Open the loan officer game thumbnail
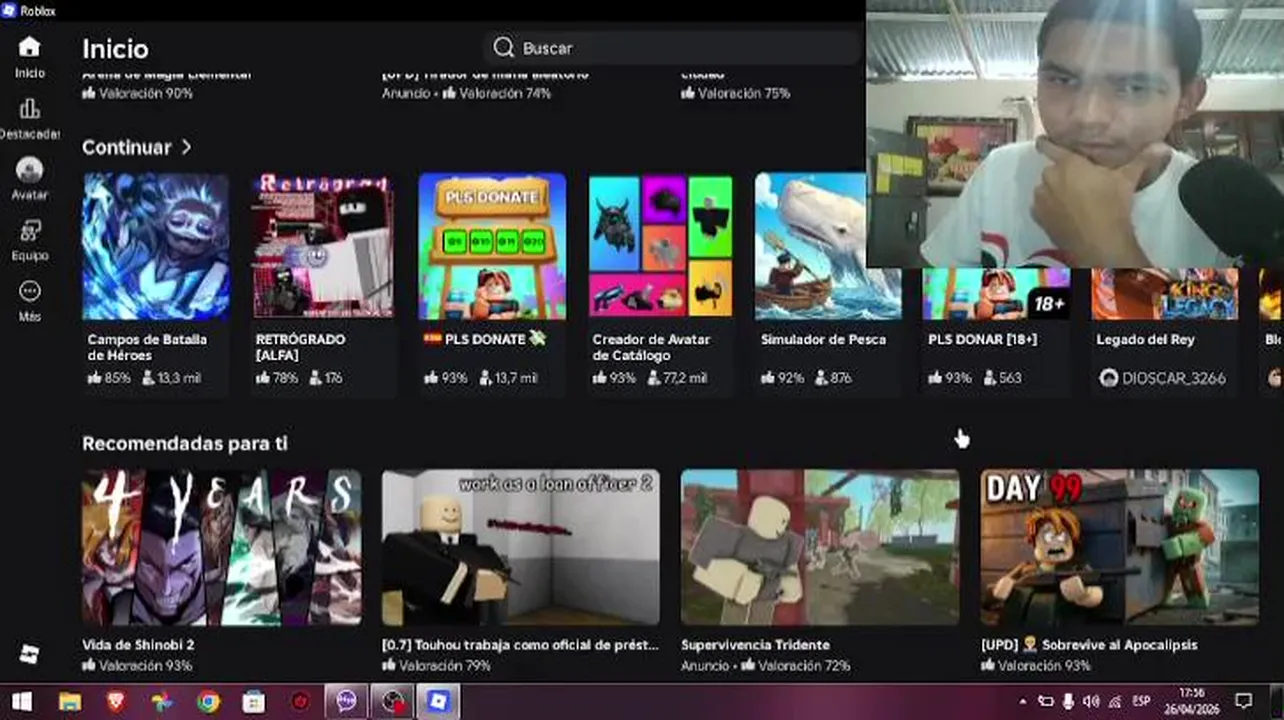This screenshot has width=1284, height=720. tap(520, 547)
